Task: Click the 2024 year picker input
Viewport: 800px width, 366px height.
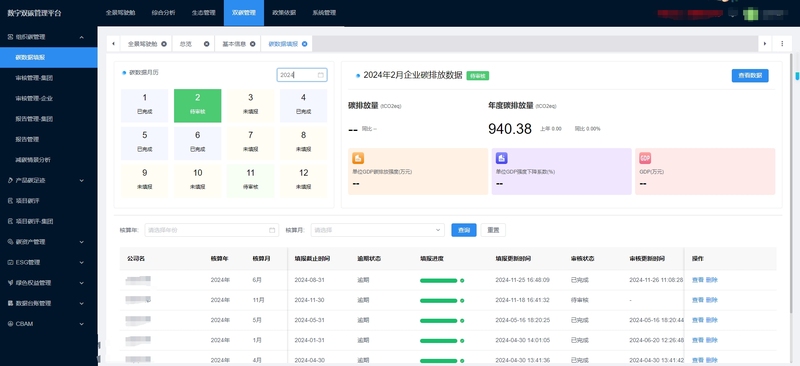Action: click(302, 75)
